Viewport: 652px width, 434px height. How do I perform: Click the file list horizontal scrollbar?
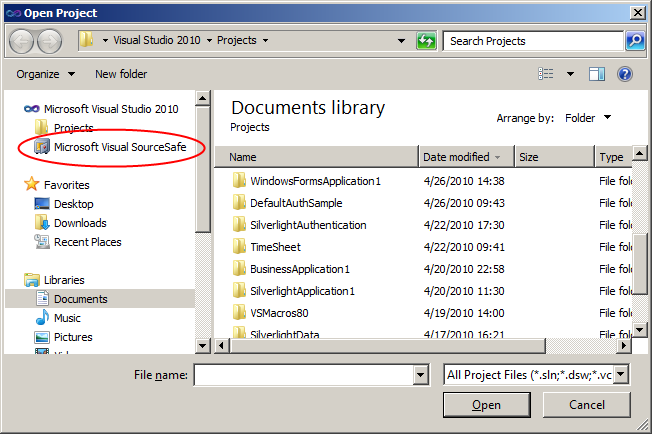420,345
